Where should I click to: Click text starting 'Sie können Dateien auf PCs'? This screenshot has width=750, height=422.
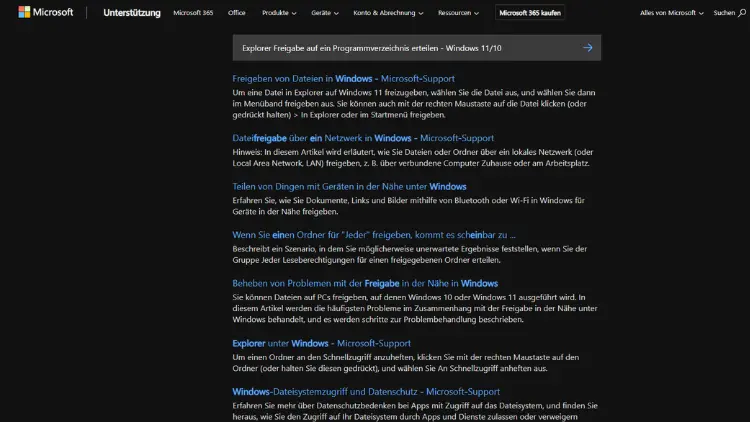point(415,308)
